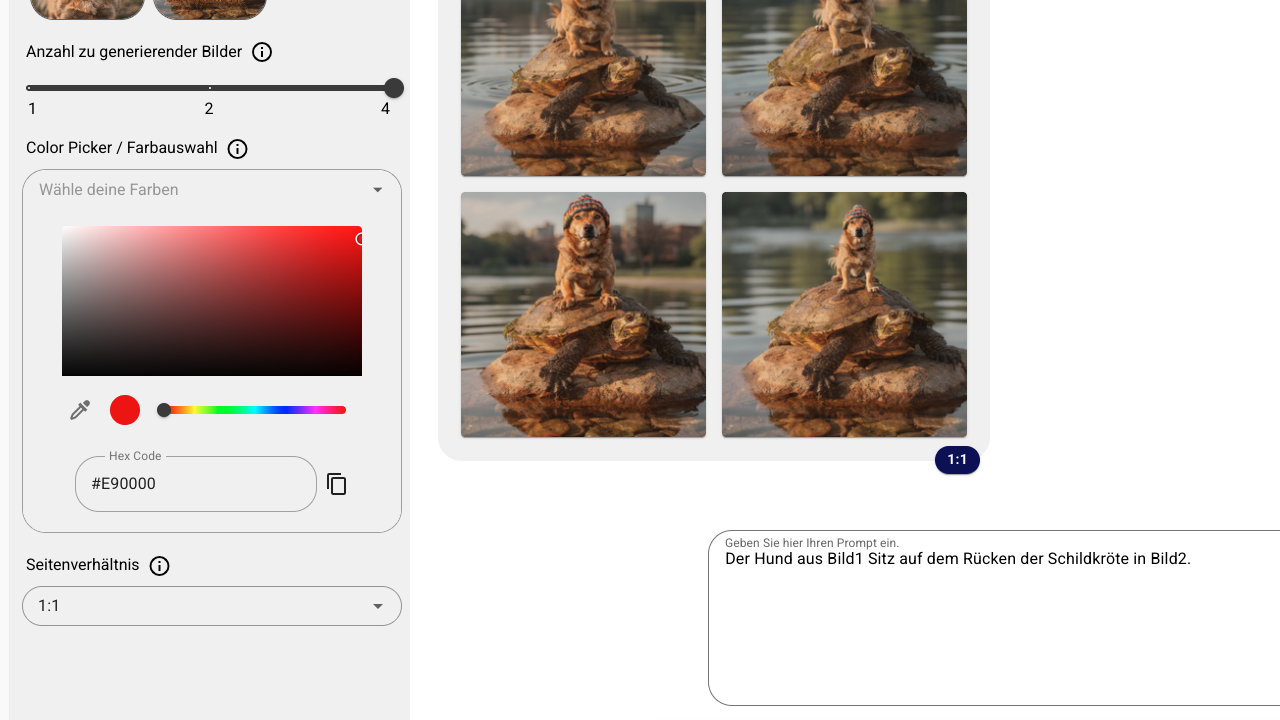The height and width of the screenshot is (720, 1280).
Task: Click the label 1 under image count slider
Action: tap(32, 109)
